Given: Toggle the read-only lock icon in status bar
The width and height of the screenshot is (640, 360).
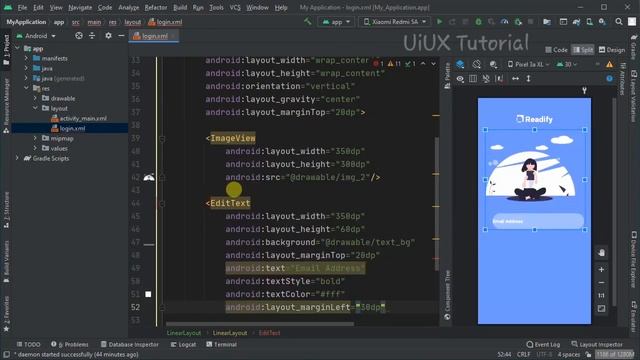Looking at the screenshot, I should pos(588,354).
